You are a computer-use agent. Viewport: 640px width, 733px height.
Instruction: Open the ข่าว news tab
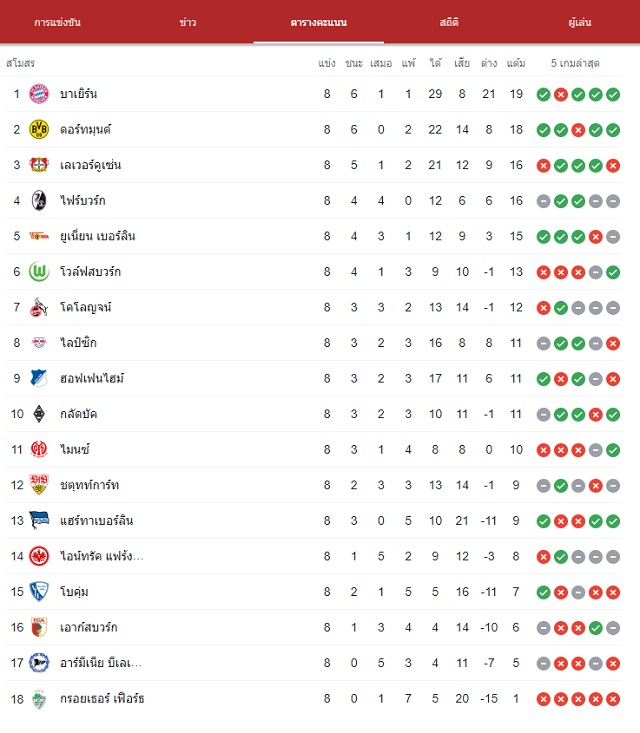point(188,22)
